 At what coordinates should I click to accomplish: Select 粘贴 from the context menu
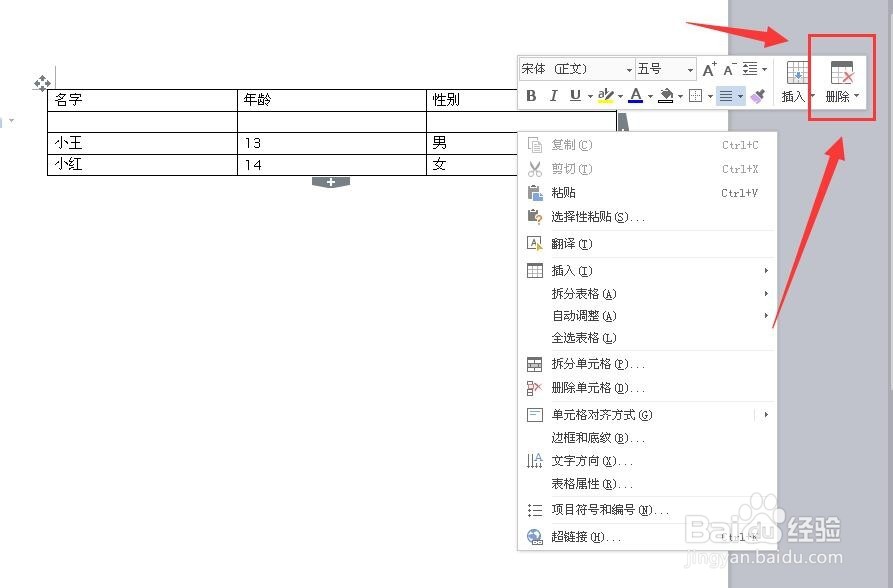[x=563, y=192]
